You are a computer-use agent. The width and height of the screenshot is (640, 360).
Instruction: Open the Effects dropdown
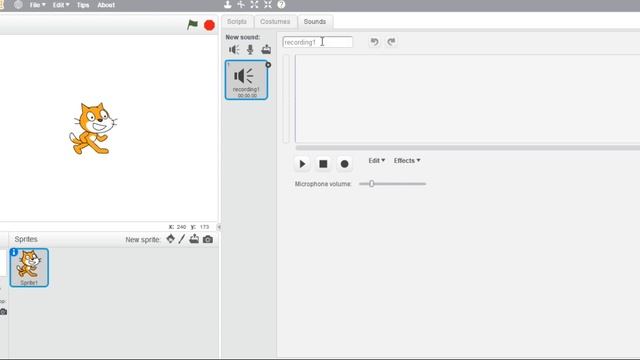[407, 160]
